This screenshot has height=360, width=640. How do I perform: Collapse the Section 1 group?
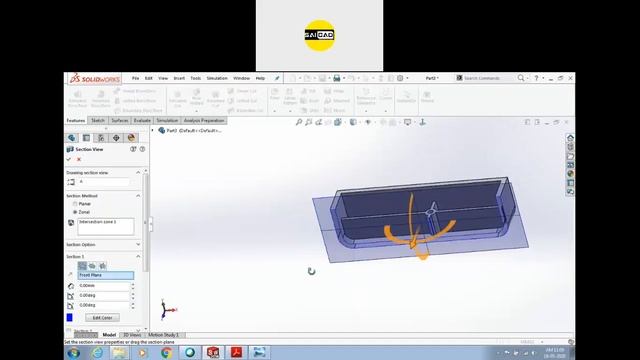click(x=138, y=256)
